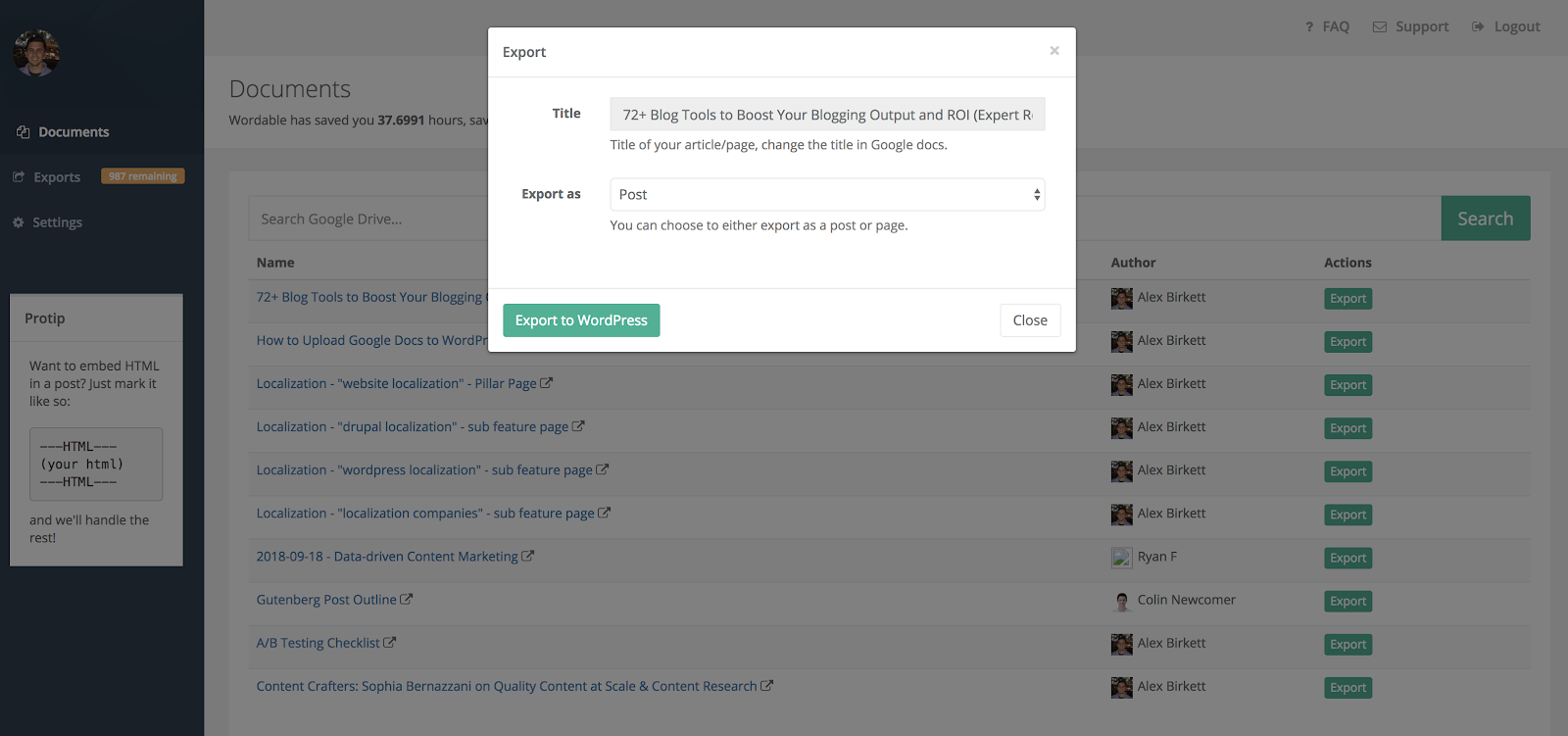1568x736 pixels.
Task: Click the green Search button
Action: (1486, 219)
